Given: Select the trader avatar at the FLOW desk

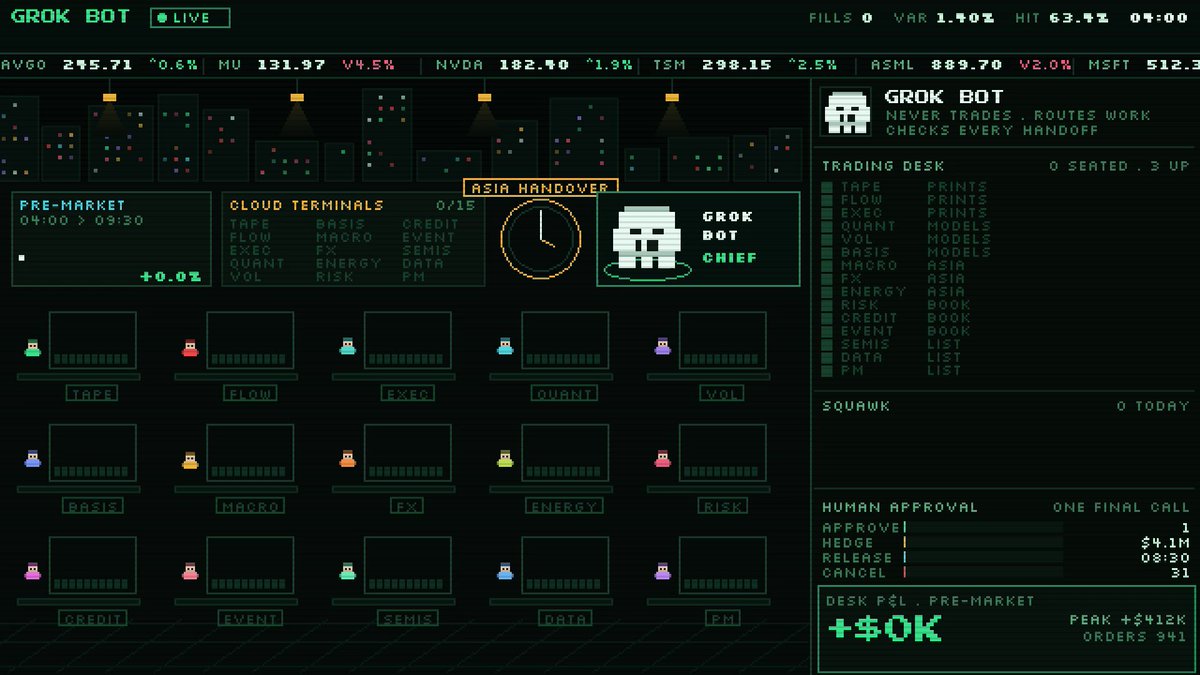Looking at the screenshot, I should (x=190, y=347).
